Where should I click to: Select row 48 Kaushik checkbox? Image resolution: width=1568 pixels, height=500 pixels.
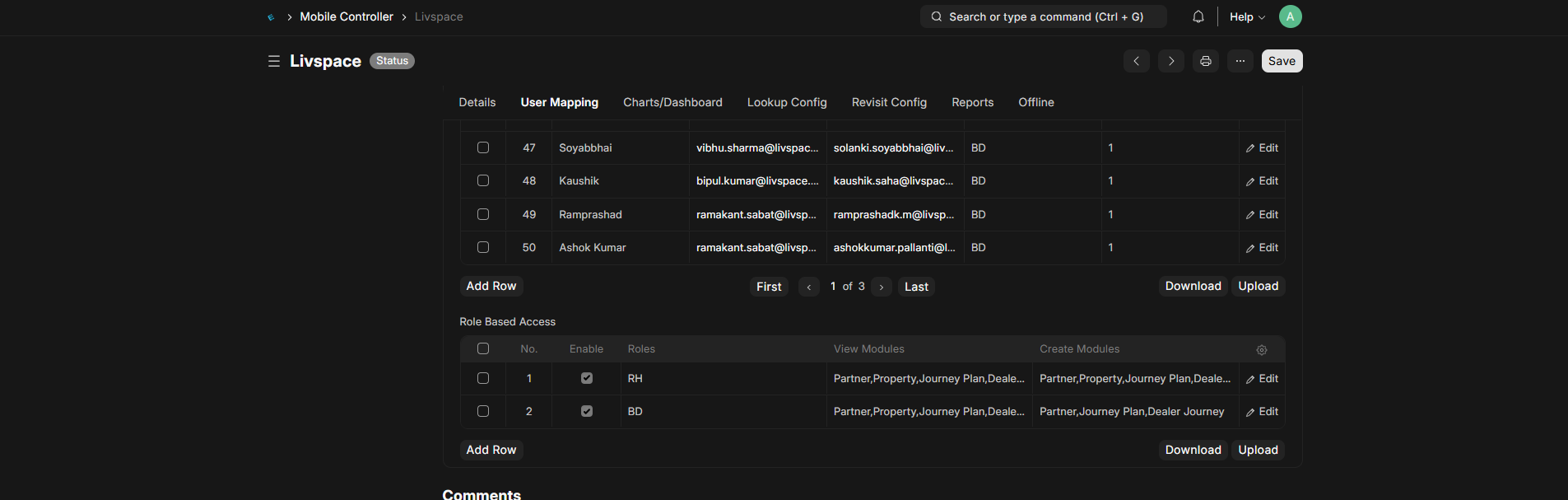pyautogui.click(x=483, y=180)
